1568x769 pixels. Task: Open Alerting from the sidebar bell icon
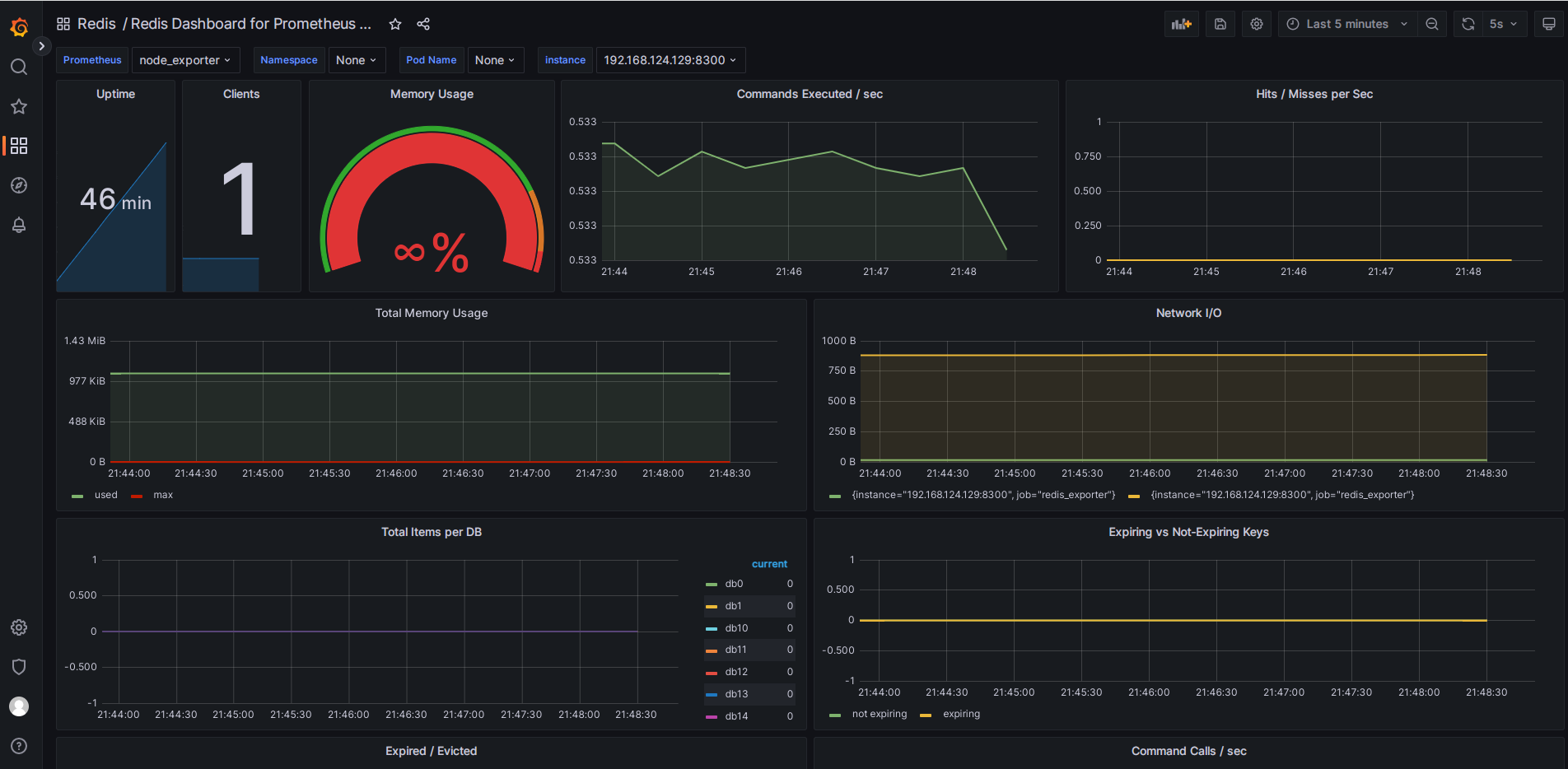(x=18, y=225)
